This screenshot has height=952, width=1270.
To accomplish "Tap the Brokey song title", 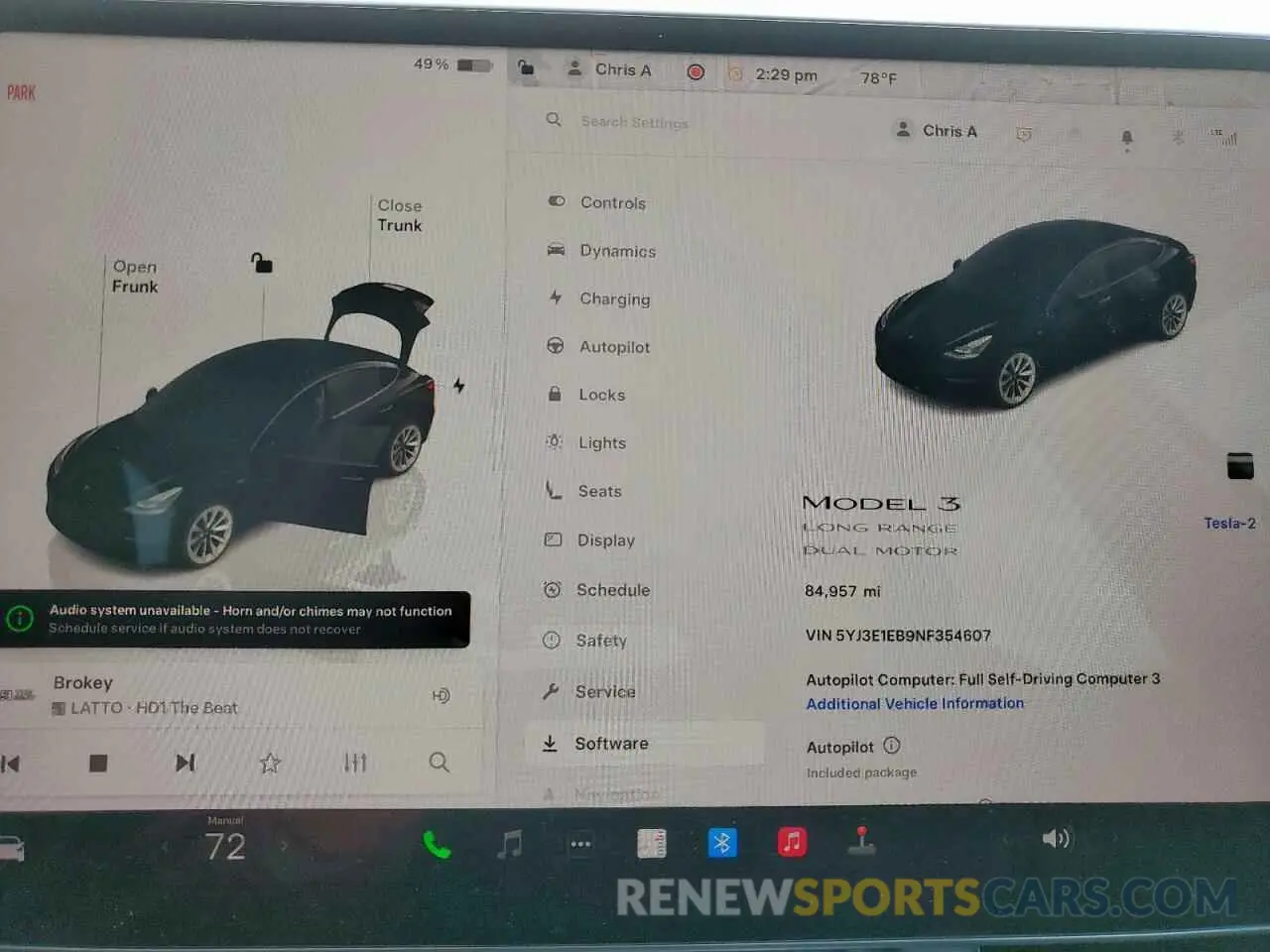I will point(83,682).
